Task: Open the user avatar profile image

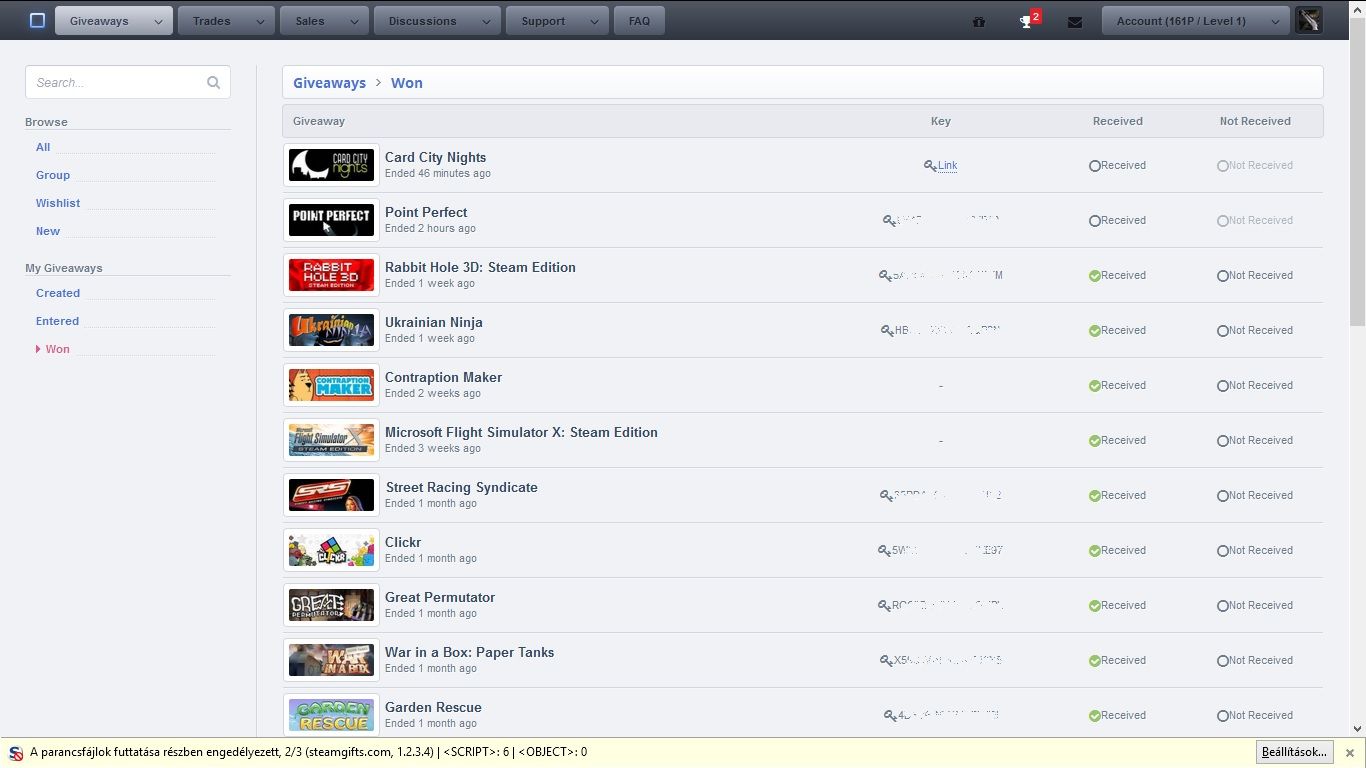Action: (x=1309, y=20)
